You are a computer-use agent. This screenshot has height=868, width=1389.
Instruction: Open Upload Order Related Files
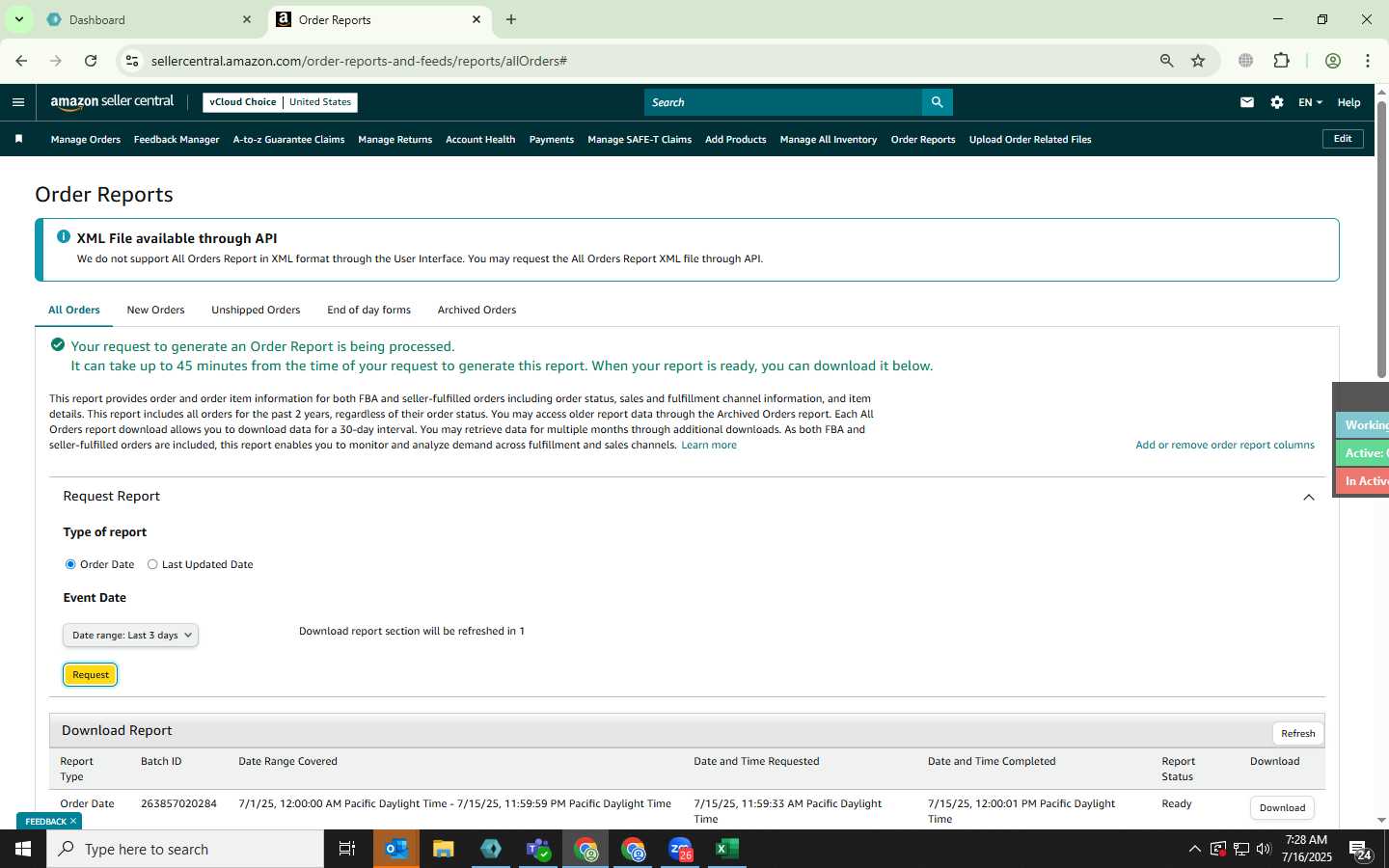1030,139
